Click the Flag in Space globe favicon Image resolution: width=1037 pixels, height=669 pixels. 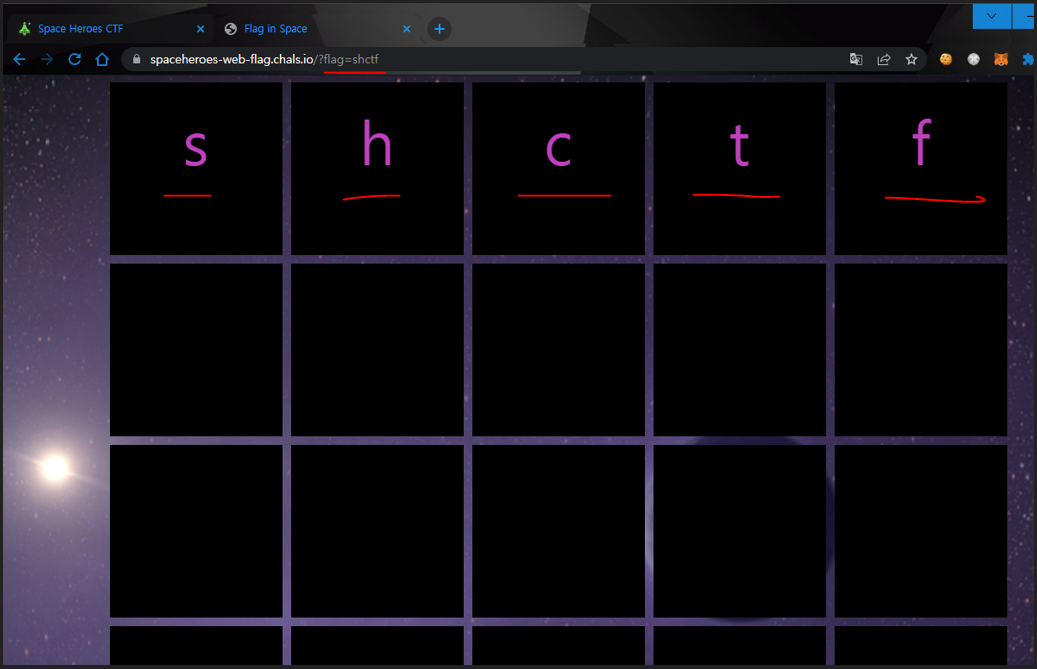click(x=231, y=28)
